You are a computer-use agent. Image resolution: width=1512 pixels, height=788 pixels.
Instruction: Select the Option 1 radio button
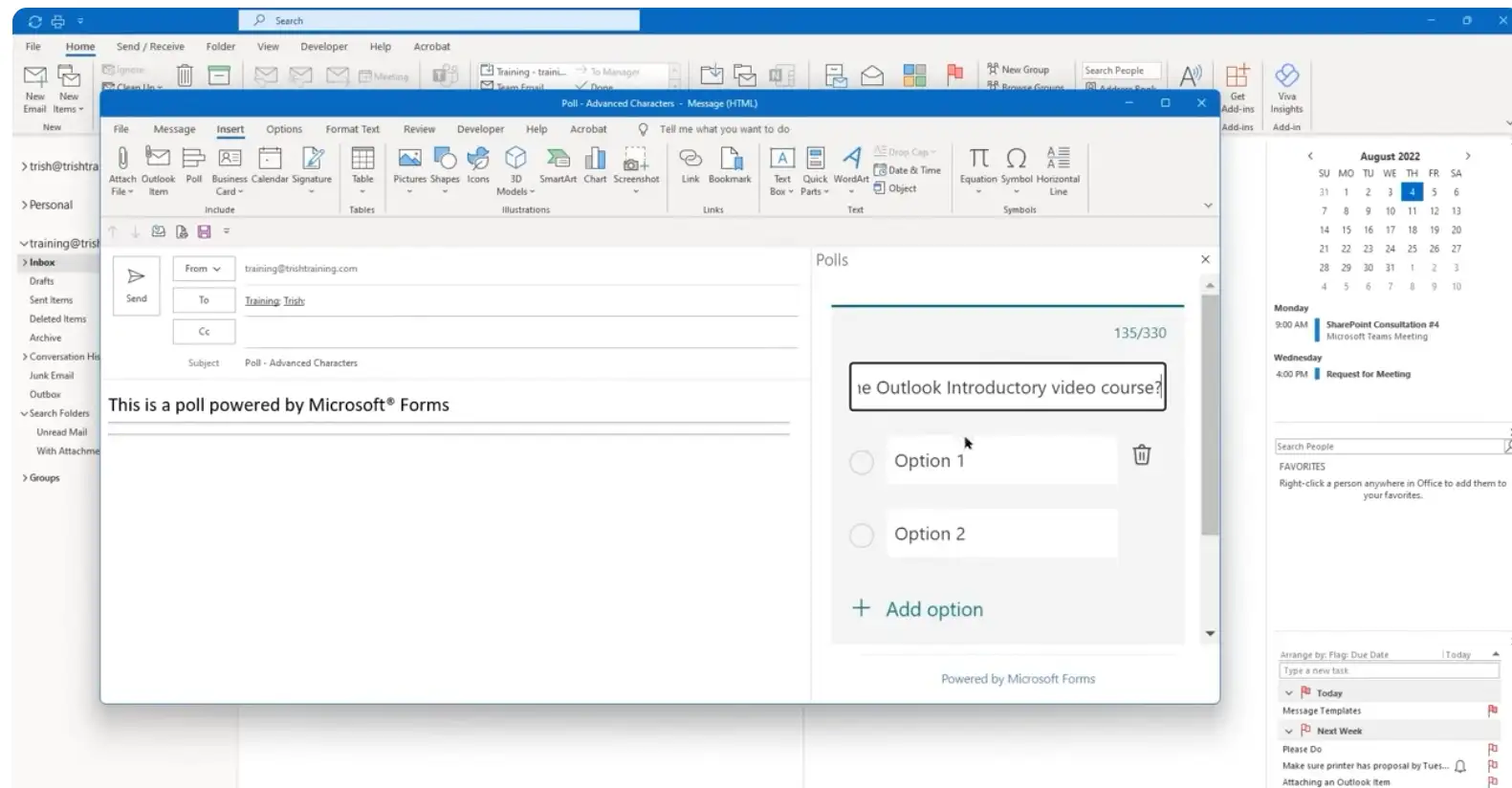862,462
